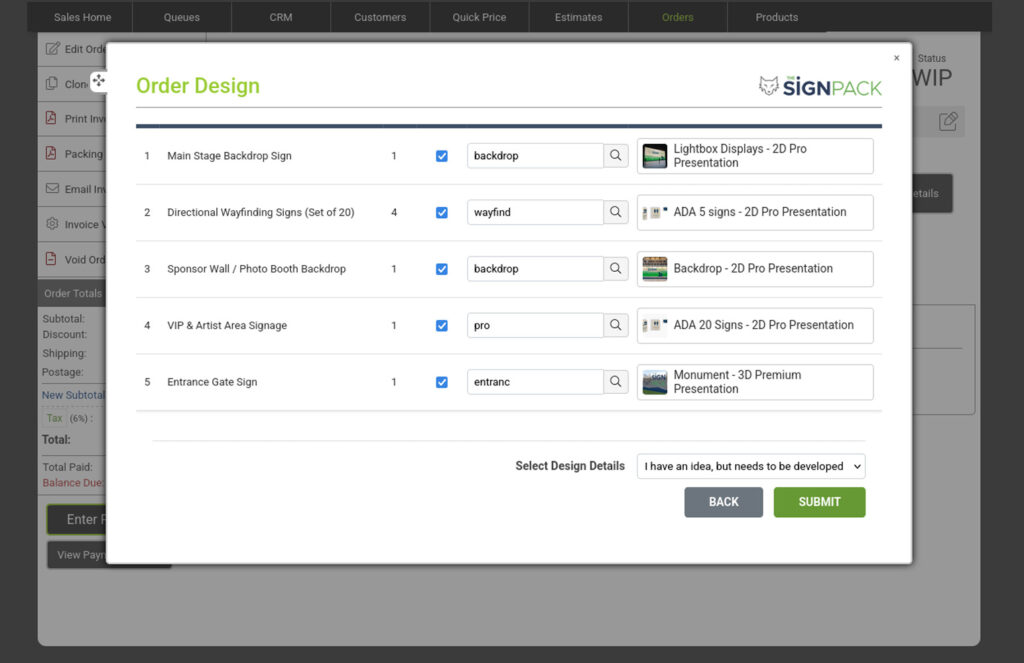Click the edit pencil icon under Status

tap(948, 121)
